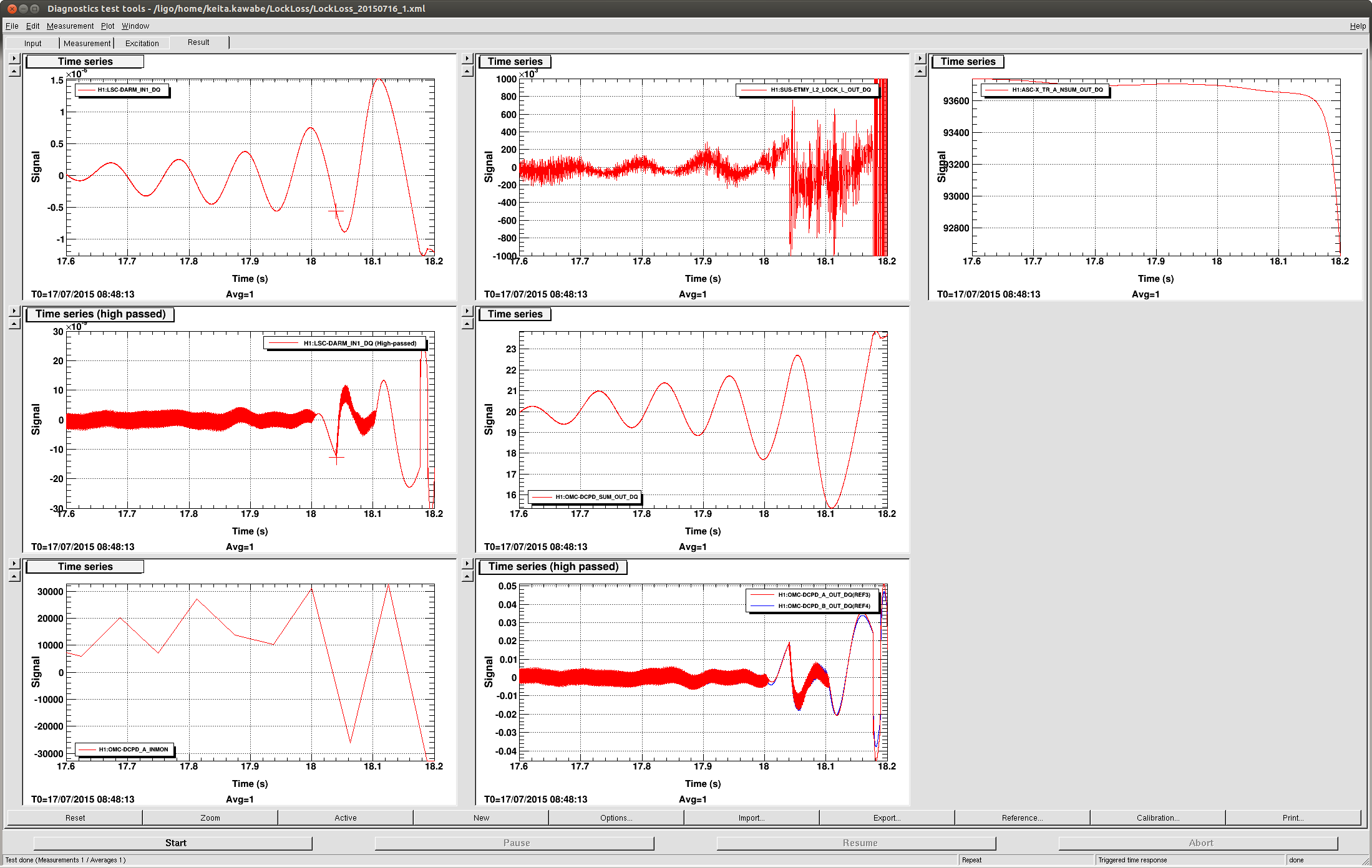Click the Import... button

(x=752, y=817)
